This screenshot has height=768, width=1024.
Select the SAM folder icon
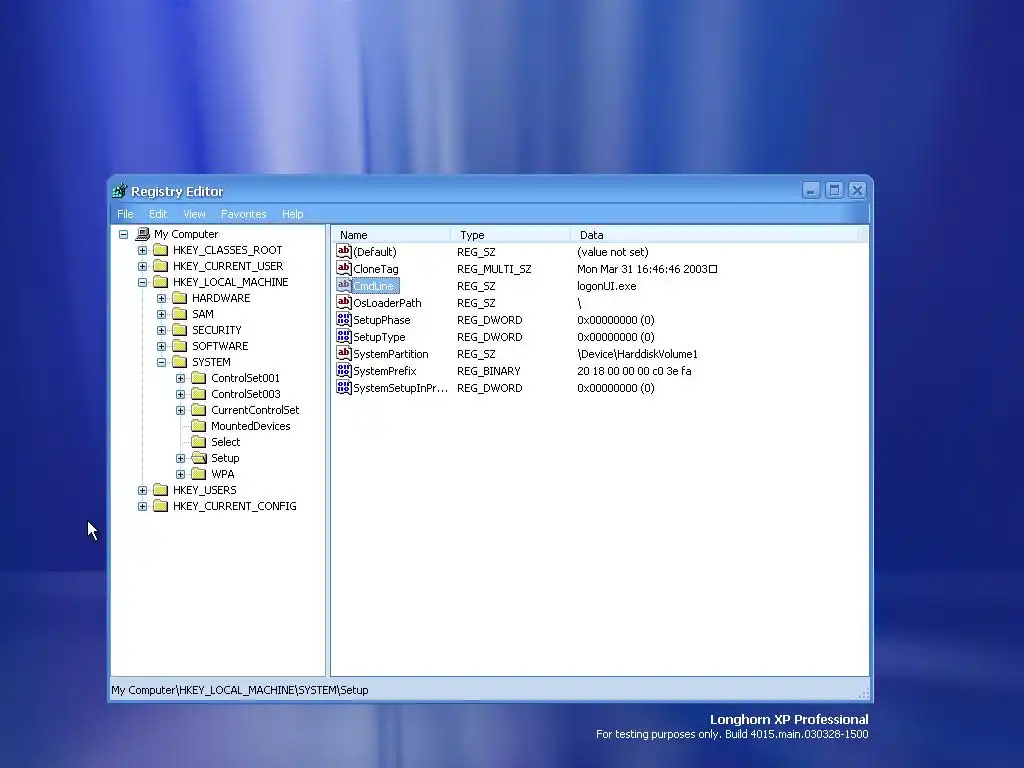[180, 314]
